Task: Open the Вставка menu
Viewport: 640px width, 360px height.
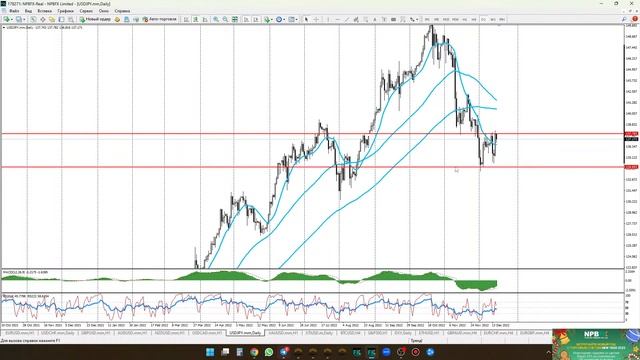Action: [44, 11]
